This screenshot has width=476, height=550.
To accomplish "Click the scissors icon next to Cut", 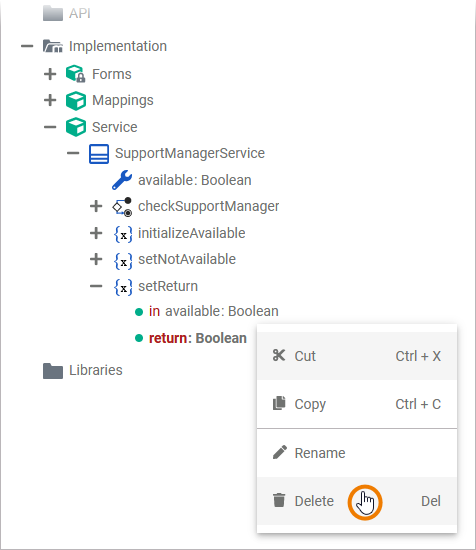I will coord(279,355).
